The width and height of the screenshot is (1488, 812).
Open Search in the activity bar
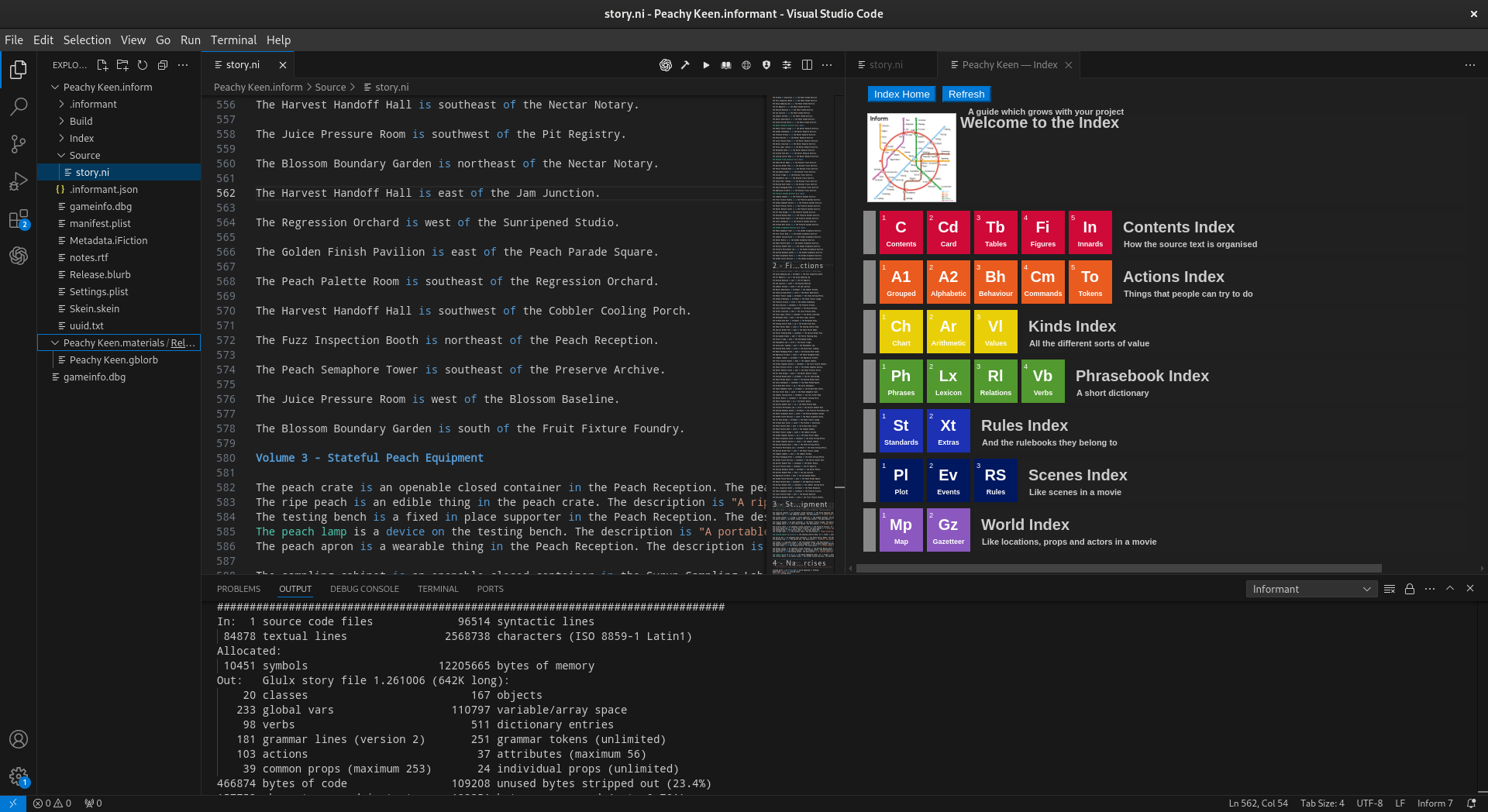[19, 106]
